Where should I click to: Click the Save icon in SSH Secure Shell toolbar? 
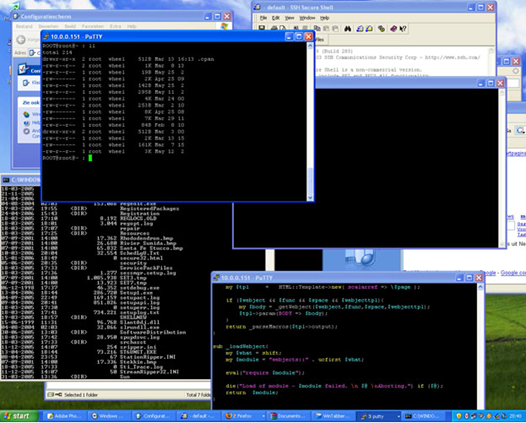(262, 29)
